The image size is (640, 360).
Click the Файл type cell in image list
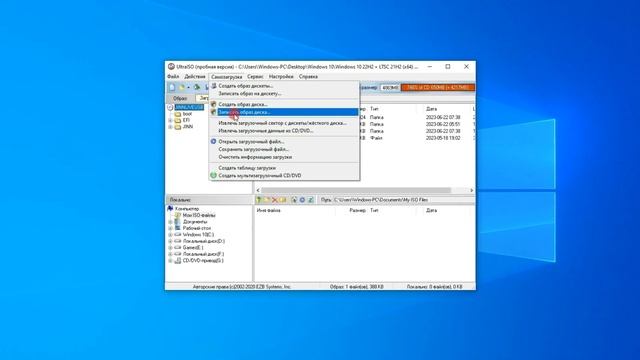tap(376, 138)
